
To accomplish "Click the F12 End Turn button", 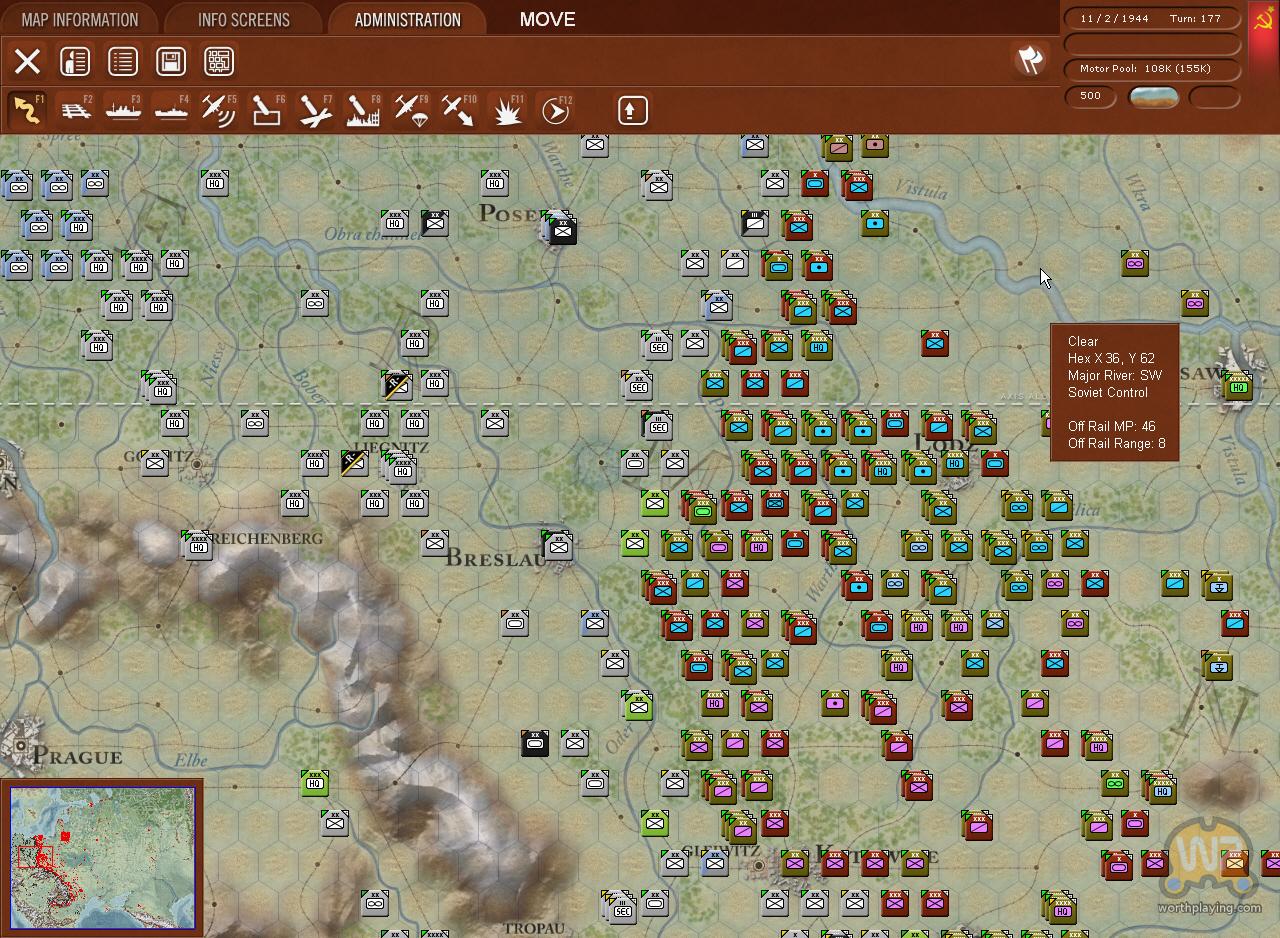I will pos(555,110).
